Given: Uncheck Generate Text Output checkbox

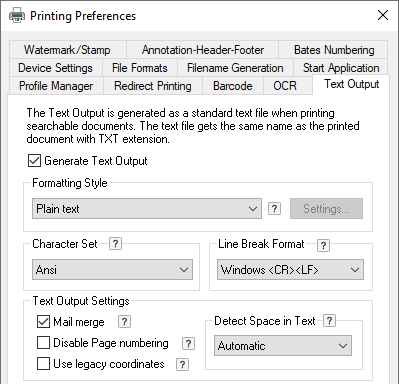Looking at the screenshot, I should click(34, 161).
